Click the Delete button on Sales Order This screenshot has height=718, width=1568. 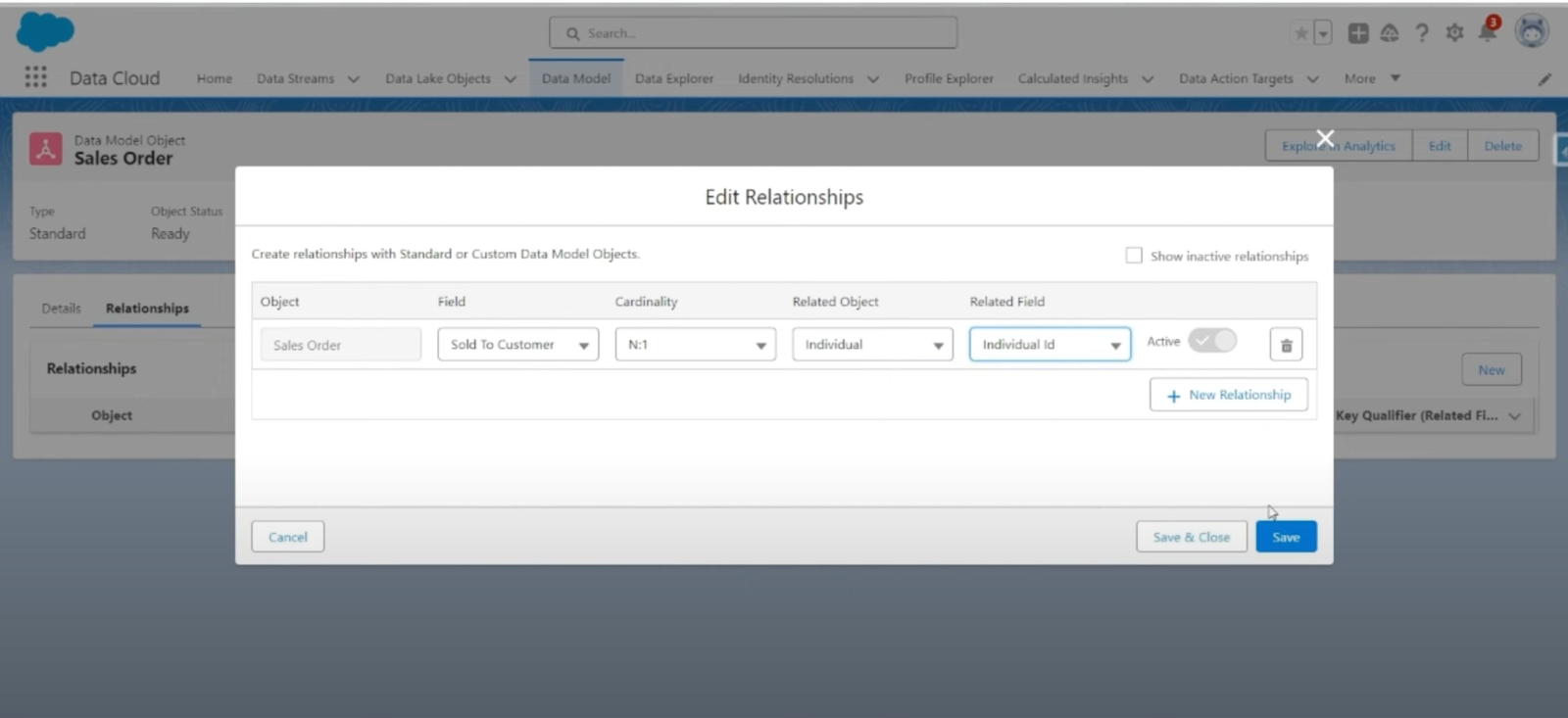tap(1503, 146)
